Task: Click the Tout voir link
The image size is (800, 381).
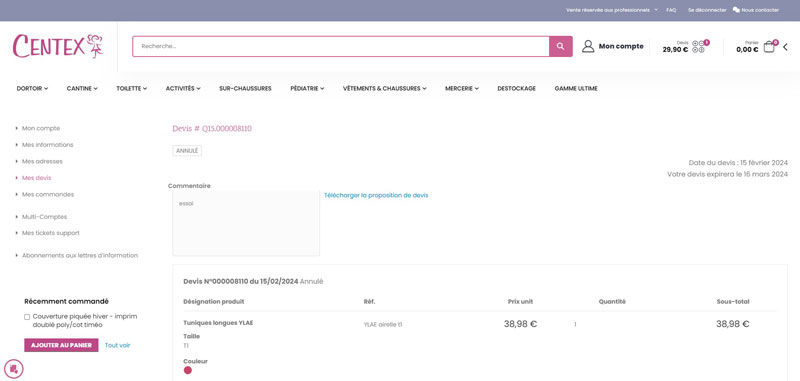Action: click(117, 345)
